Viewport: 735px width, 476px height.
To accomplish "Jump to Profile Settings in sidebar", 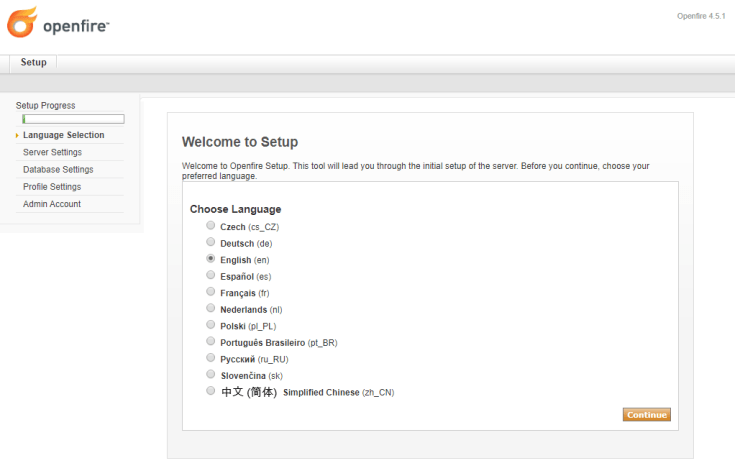I will point(52,186).
